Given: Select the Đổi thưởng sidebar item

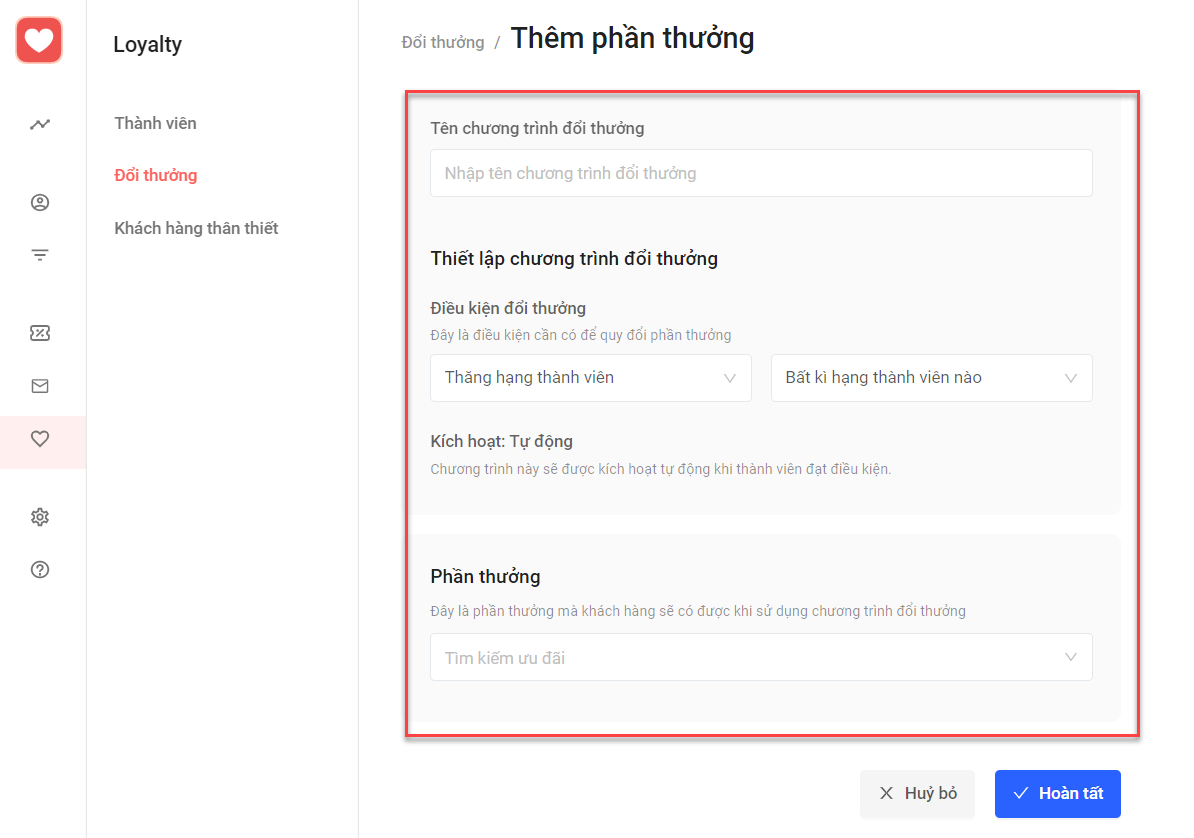Looking at the screenshot, I should coord(155,175).
